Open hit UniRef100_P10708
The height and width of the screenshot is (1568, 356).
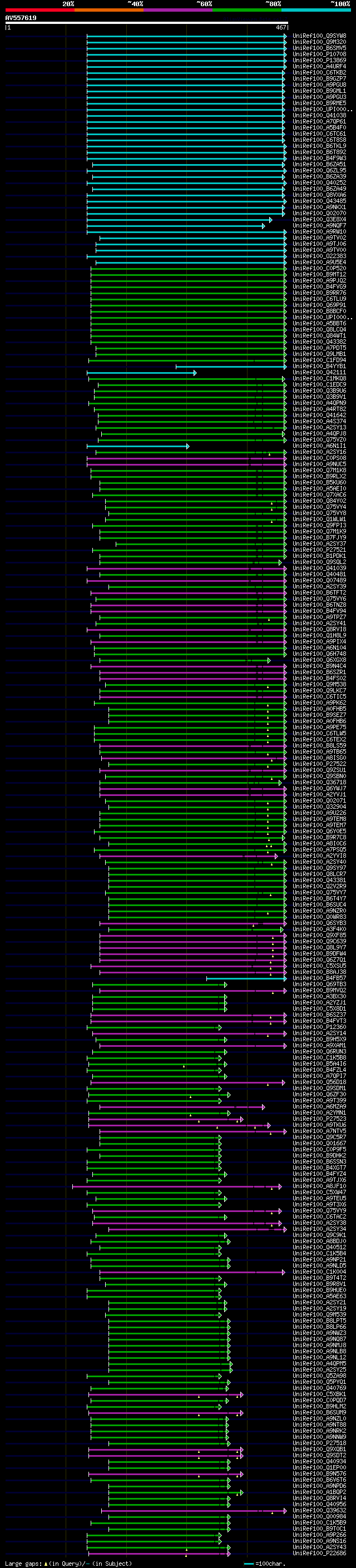pos(319,54)
